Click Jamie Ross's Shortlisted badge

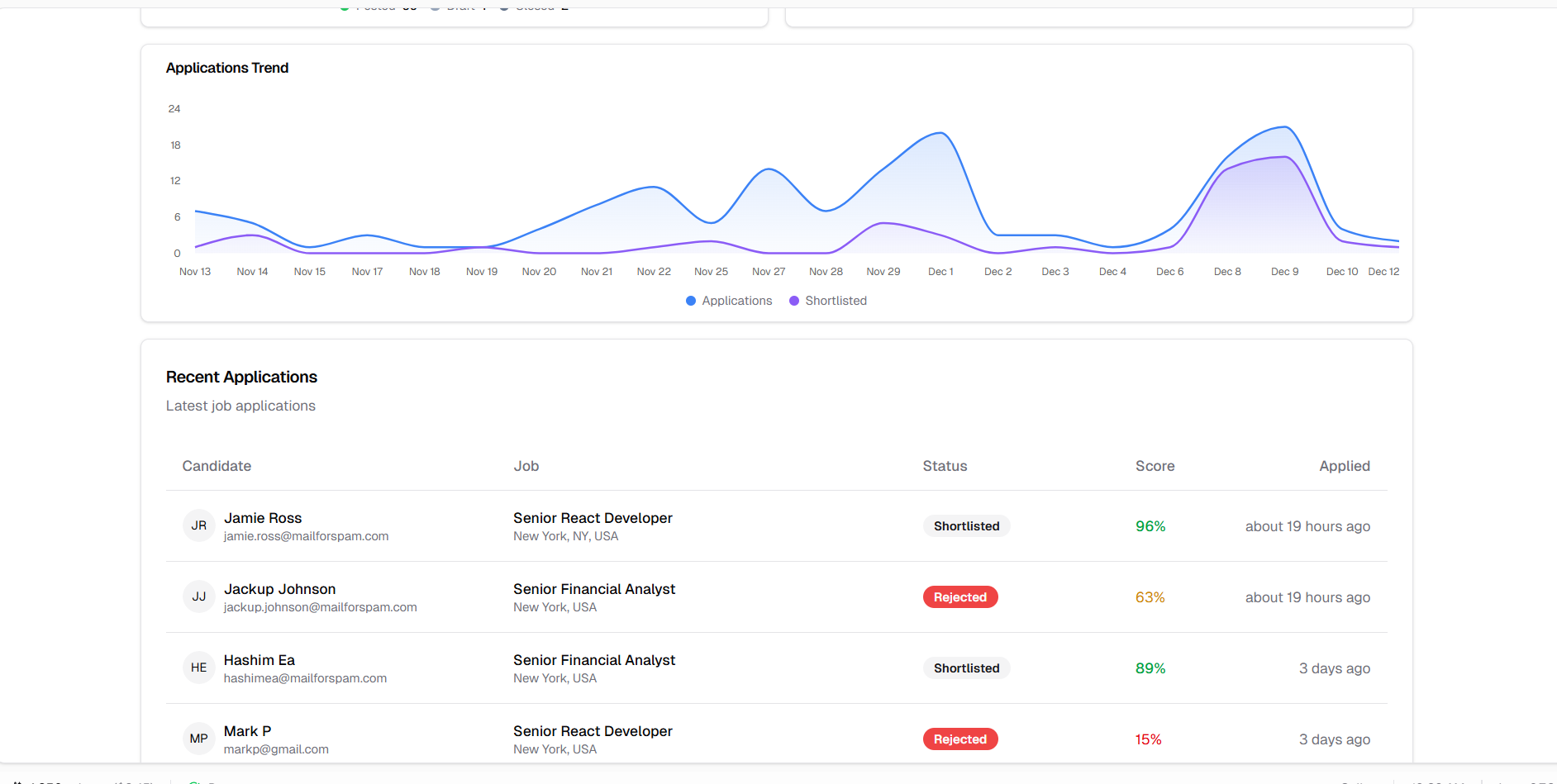966,525
